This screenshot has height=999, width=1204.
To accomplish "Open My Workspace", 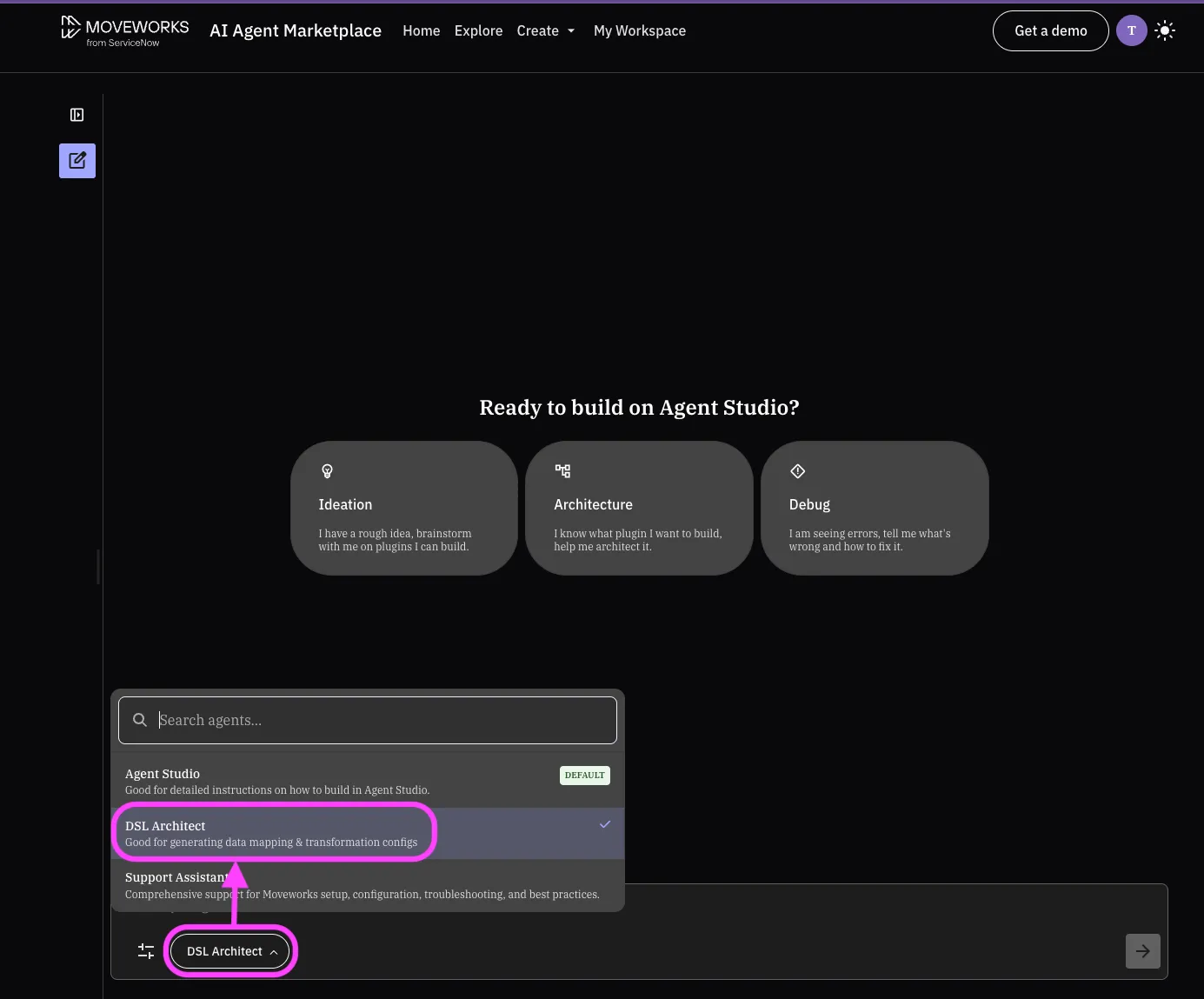I will 640,30.
